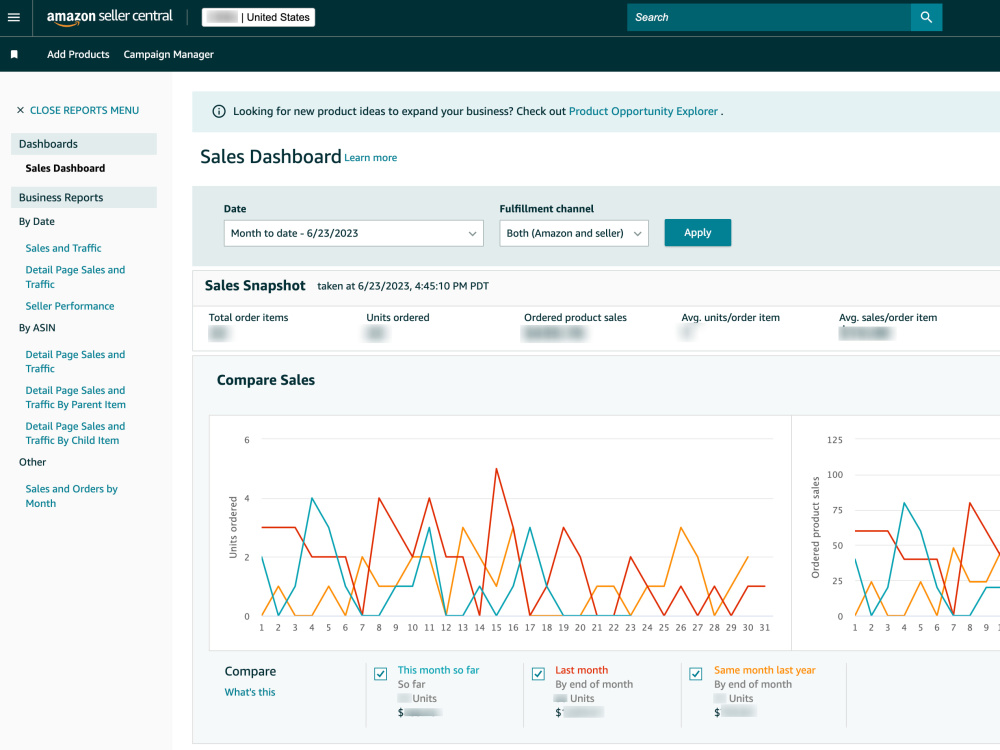Open the Date range dropdown
Viewport: 1000px width, 750px height.
(x=353, y=233)
